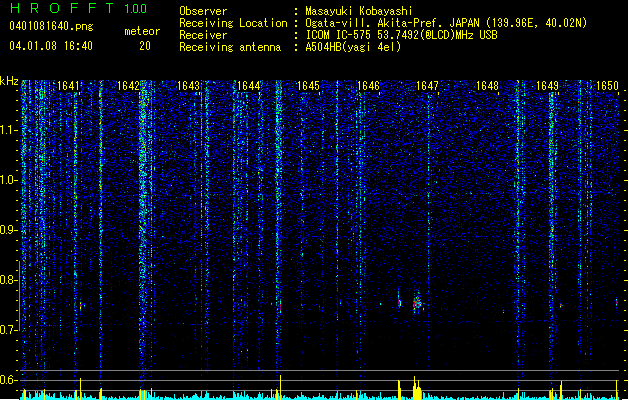Image resolution: width=629 pixels, height=400 pixels.
Task: Click the HROFFT 1.0.0 title text
Action: 78,8
